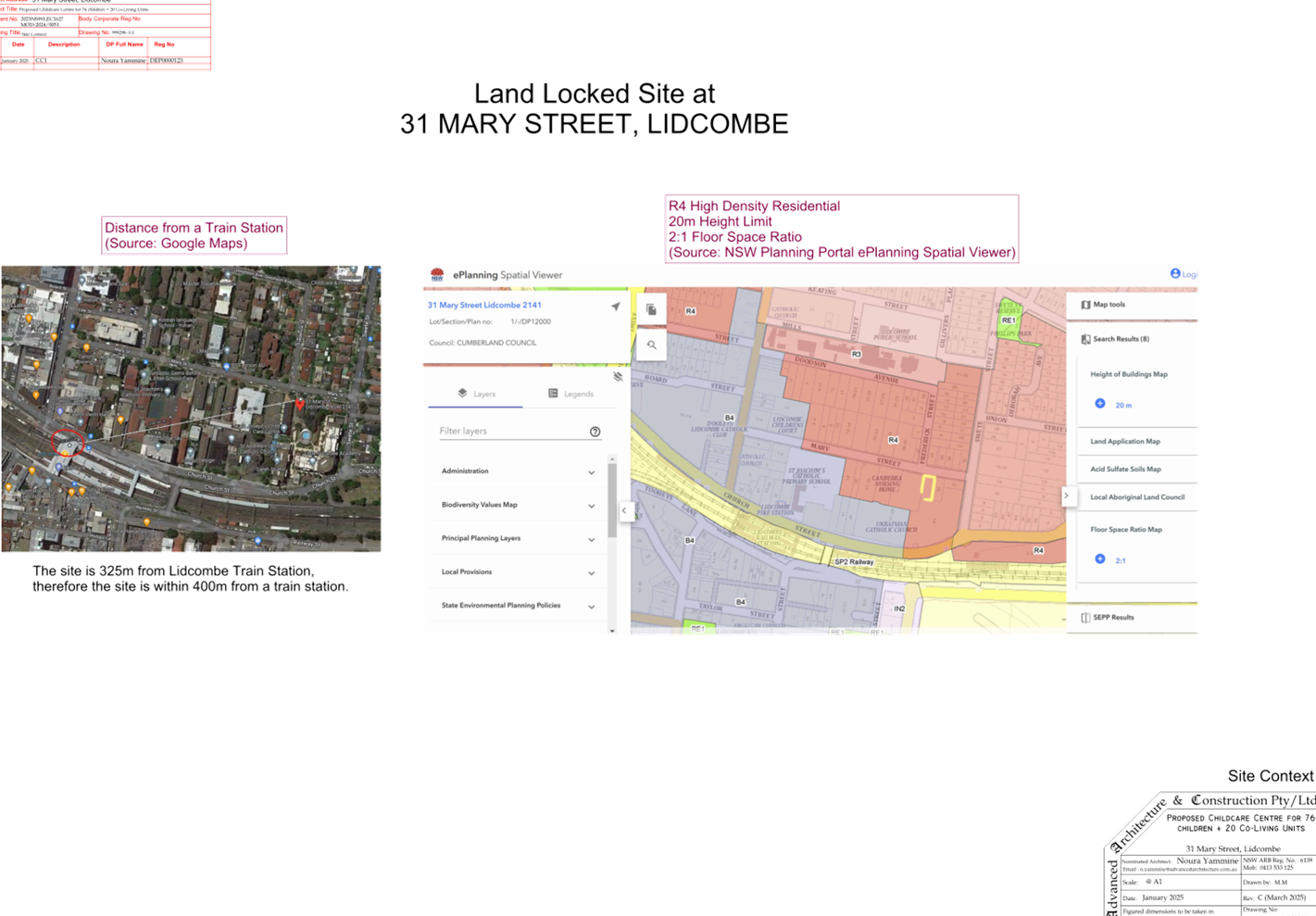This screenshot has width=1316, height=916.
Task: Click the Legends list icon in the tab
Action: [553, 394]
